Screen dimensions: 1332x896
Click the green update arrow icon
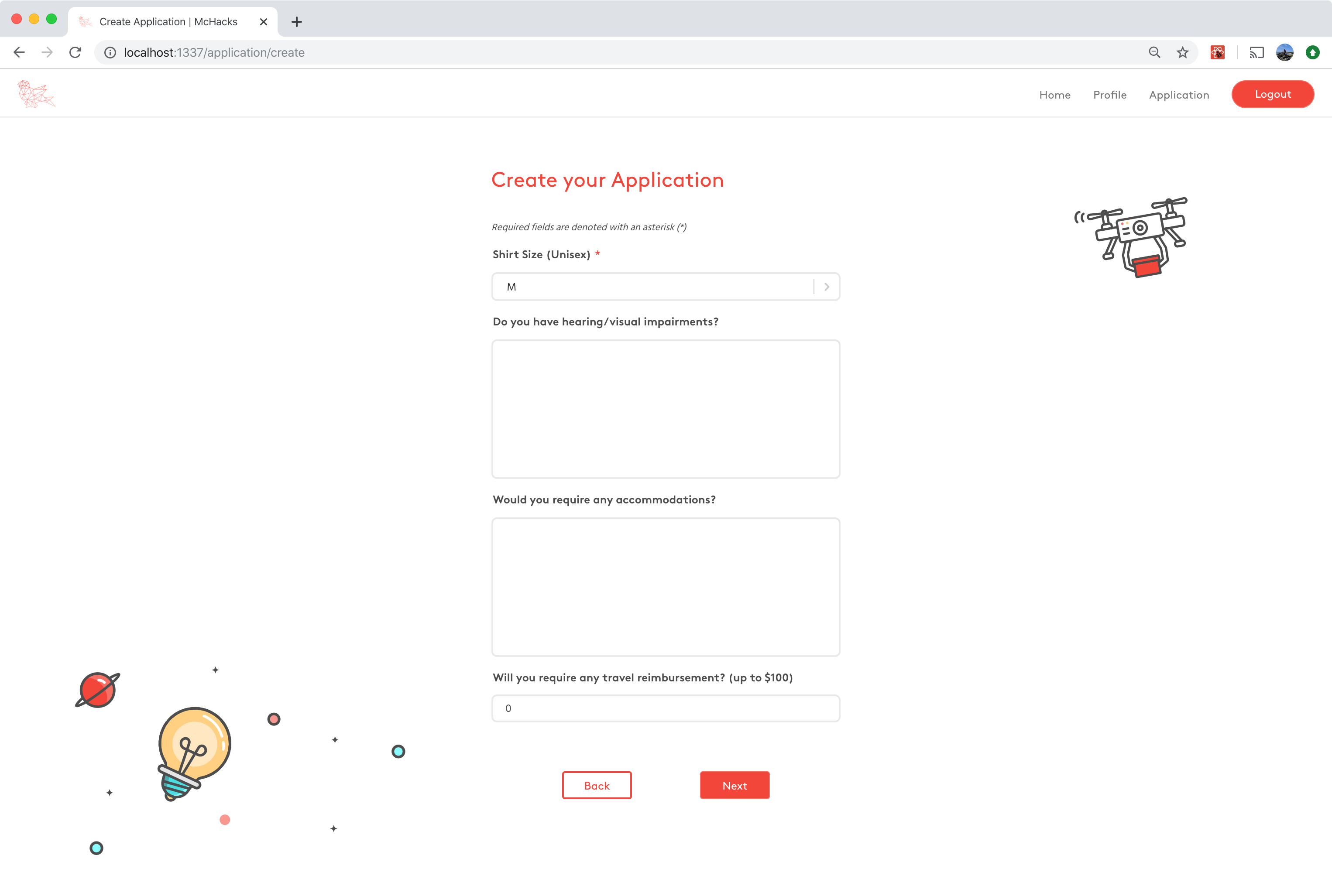(1312, 53)
